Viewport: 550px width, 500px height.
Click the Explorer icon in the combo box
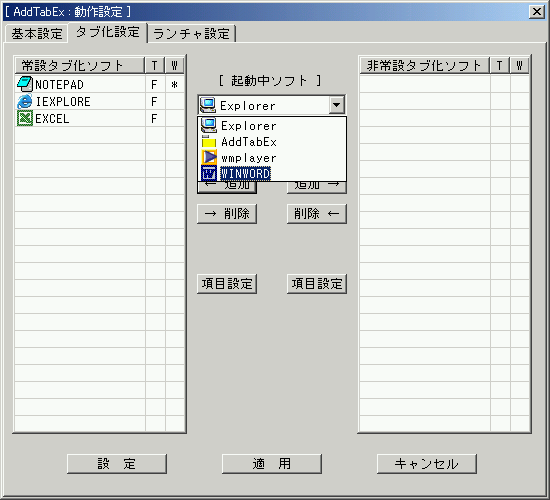tap(208, 105)
